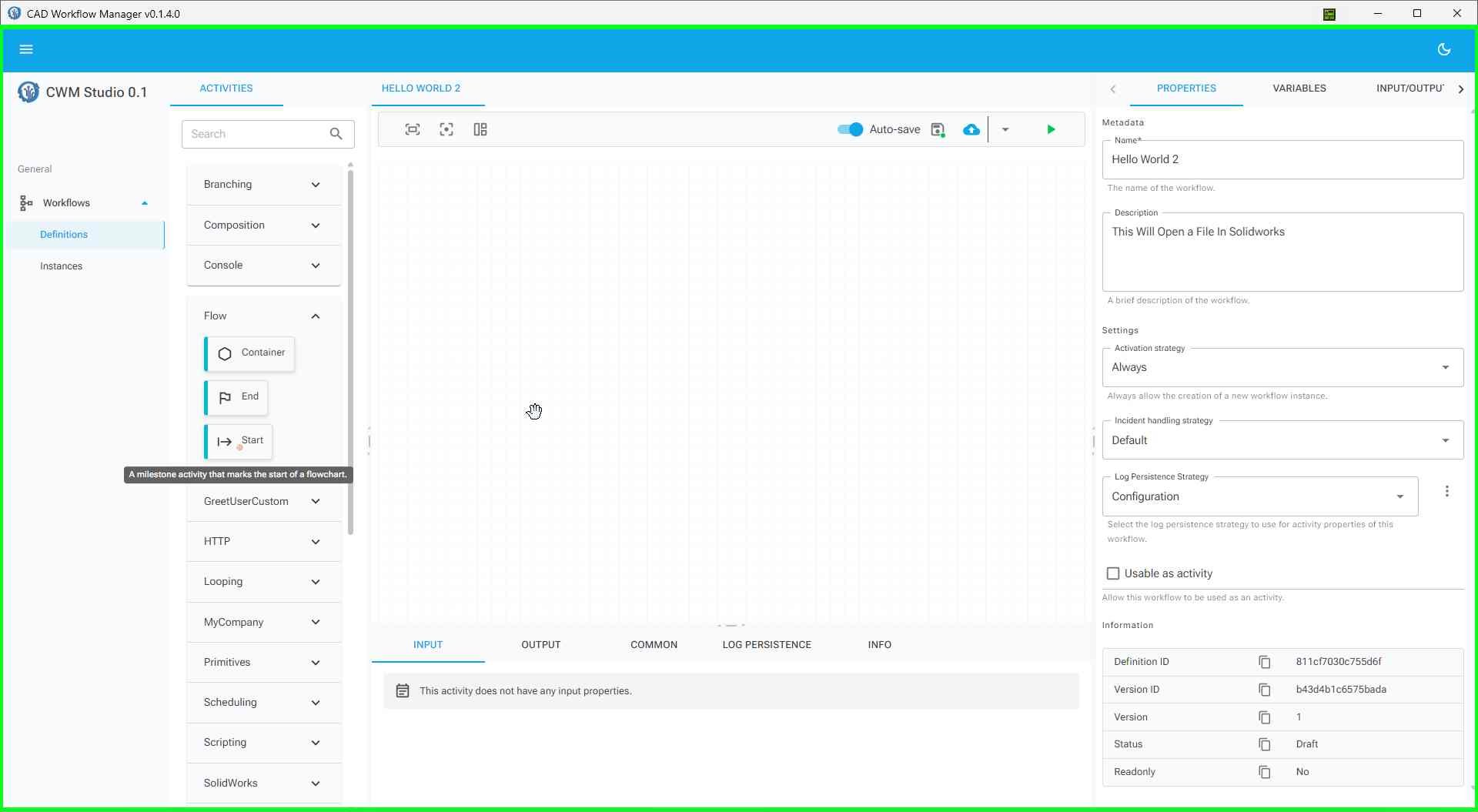Collapse the Flow activities category
The image size is (1478, 812).
click(315, 316)
